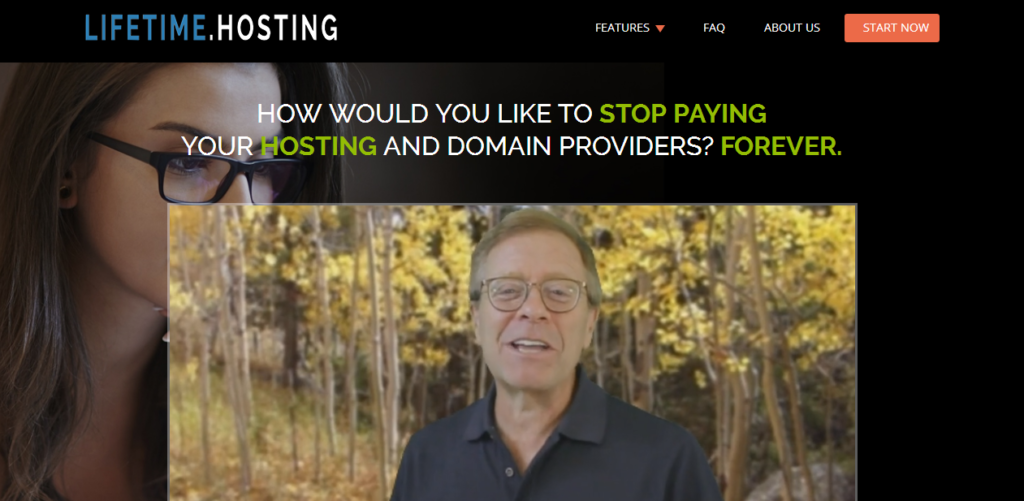Click the green STOP PAYING headline text

[x=682, y=114]
